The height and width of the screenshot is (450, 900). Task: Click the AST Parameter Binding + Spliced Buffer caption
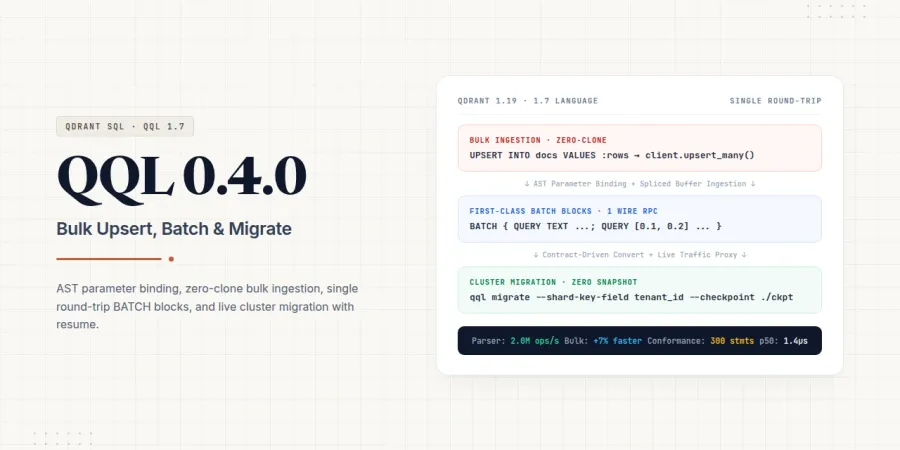[639, 184]
